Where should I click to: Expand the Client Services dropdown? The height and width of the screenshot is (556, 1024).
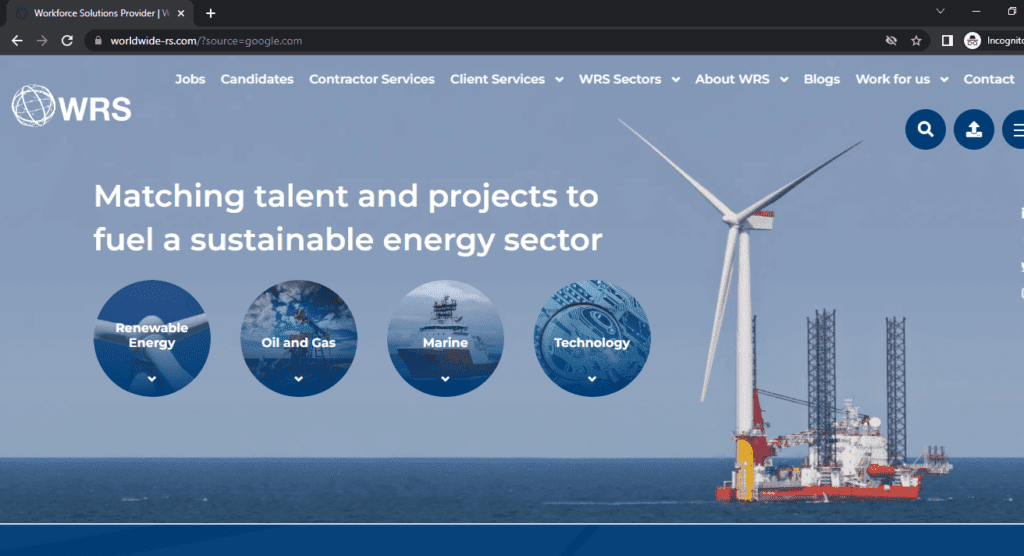506,79
